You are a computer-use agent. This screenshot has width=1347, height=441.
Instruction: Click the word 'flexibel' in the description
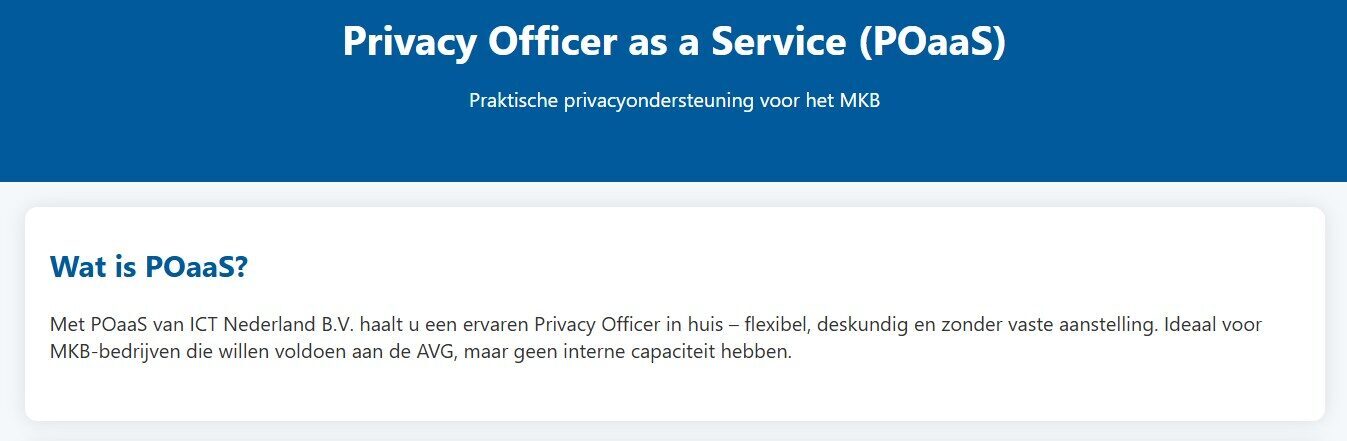(x=777, y=326)
